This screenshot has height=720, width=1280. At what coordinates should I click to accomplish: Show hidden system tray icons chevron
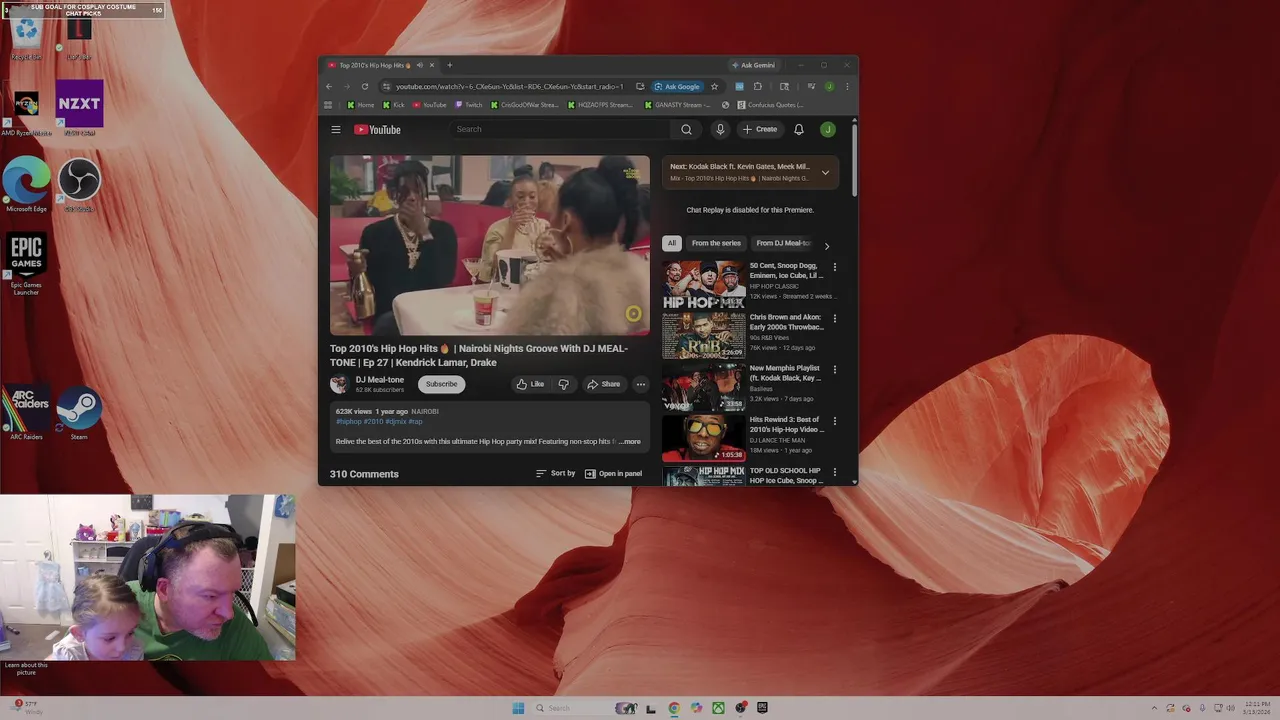[1153, 708]
